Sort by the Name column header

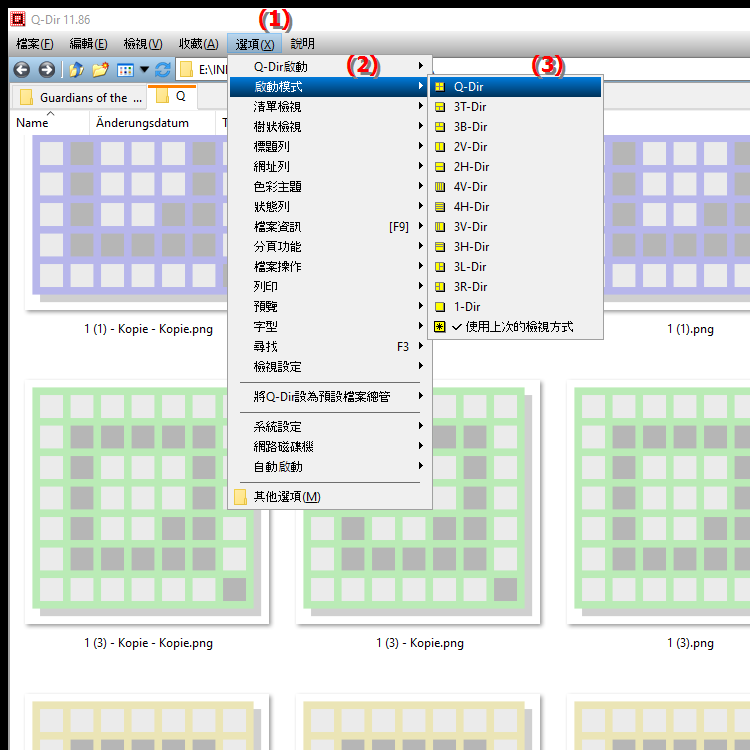[50, 123]
